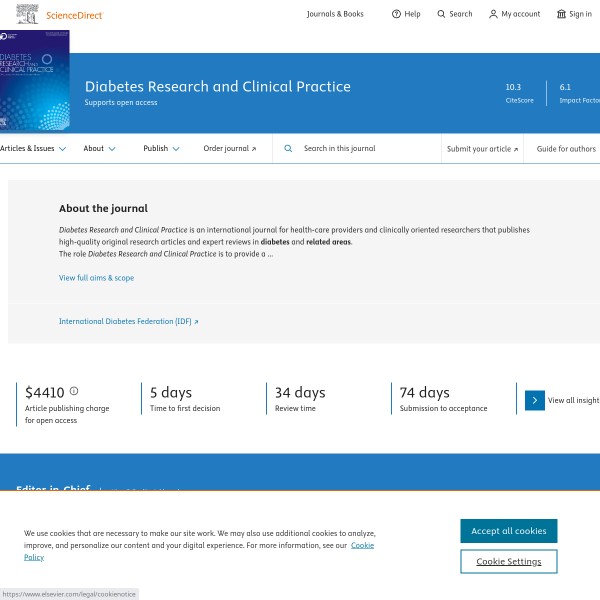Click Submit your article link
Image resolution: width=600 pixels, height=600 pixels.
click(x=482, y=149)
